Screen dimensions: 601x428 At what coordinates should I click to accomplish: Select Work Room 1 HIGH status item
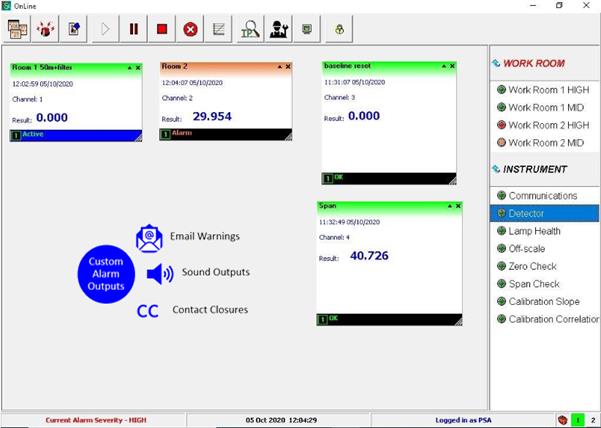point(547,90)
